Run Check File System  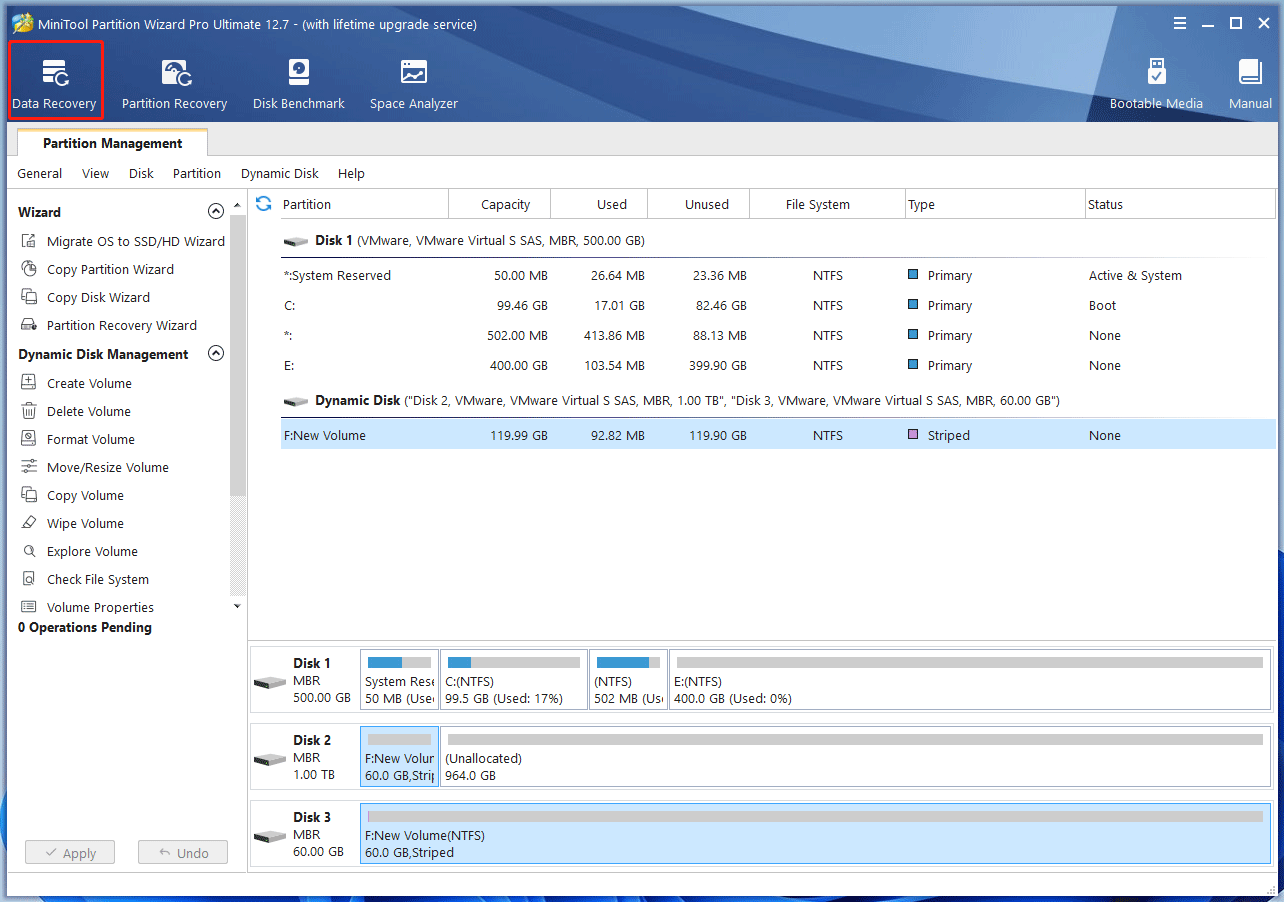click(x=84, y=579)
